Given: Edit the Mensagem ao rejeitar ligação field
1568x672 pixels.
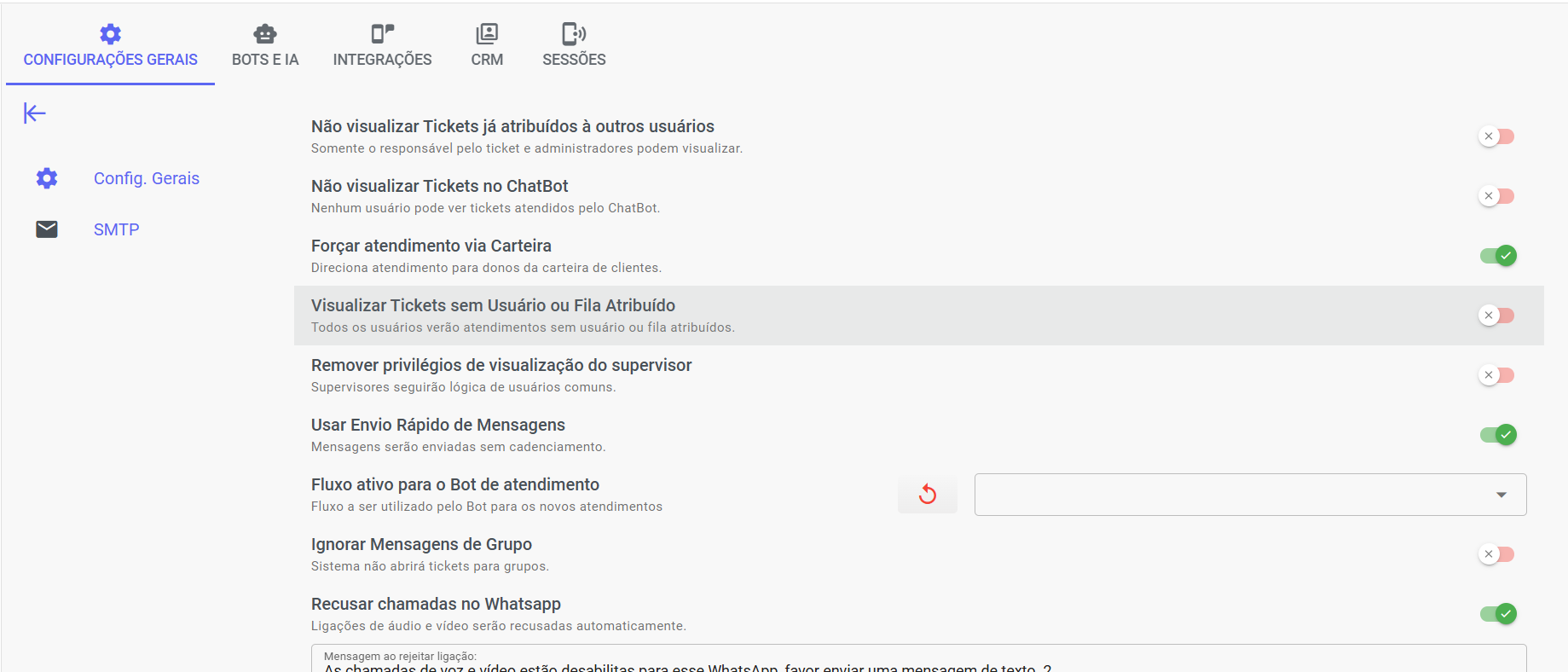Looking at the screenshot, I should tap(853, 666).
